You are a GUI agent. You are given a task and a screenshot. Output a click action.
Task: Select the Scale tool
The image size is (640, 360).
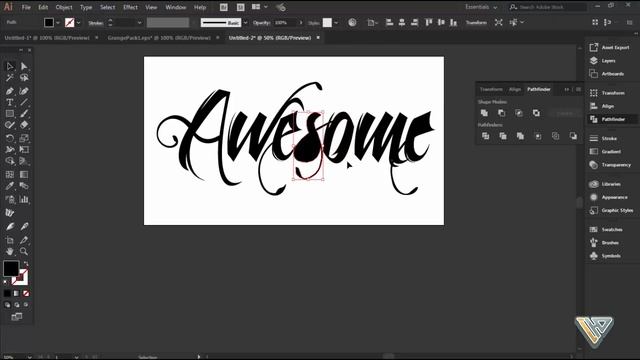point(24,138)
